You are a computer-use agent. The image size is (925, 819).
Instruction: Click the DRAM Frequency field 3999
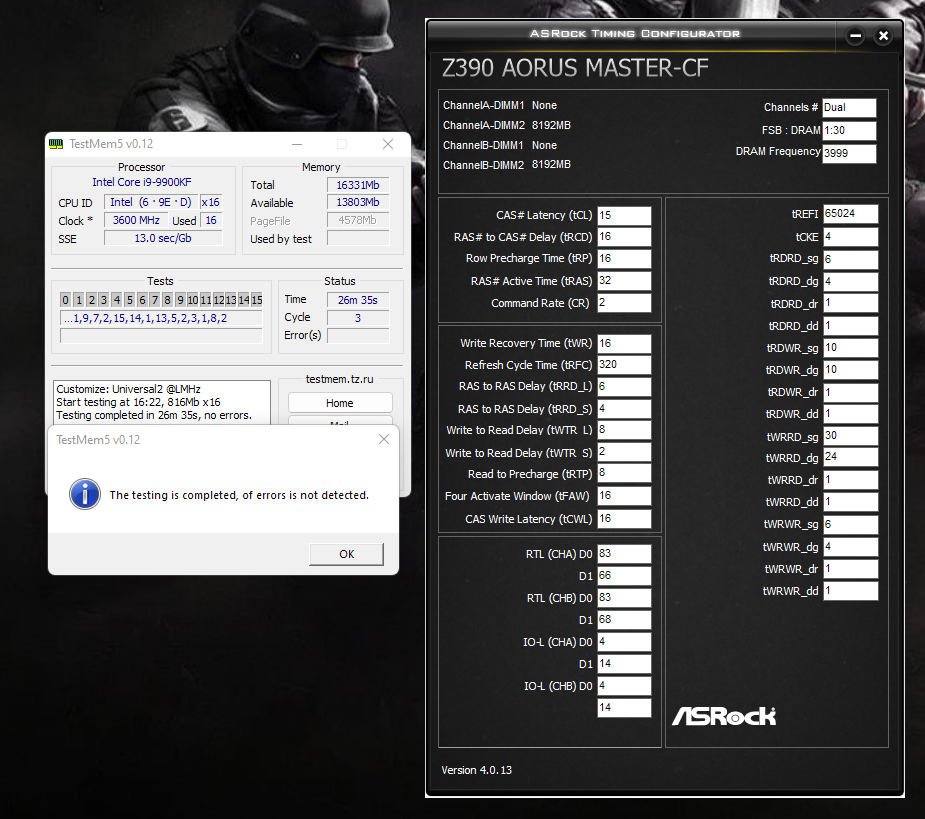[849, 153]
